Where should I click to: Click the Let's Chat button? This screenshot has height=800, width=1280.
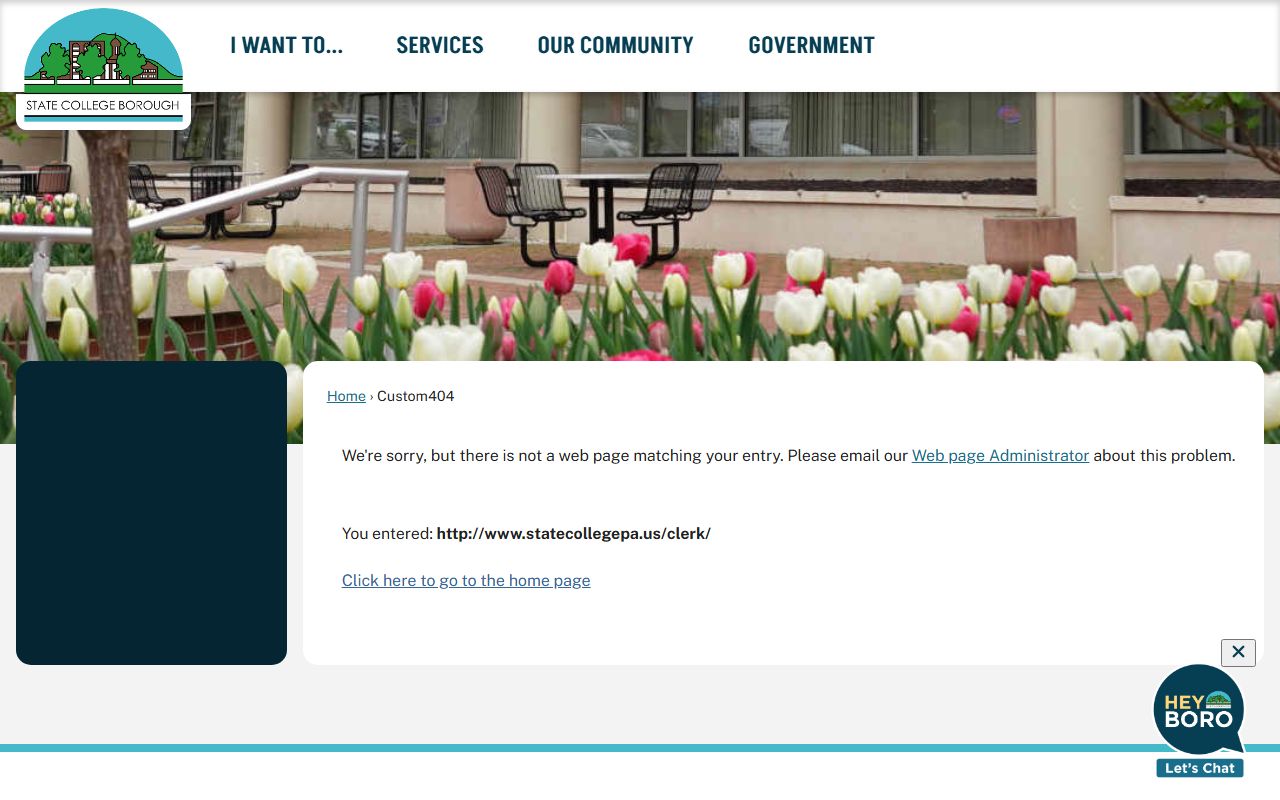pyautogui.click(x=1200, y=768)
